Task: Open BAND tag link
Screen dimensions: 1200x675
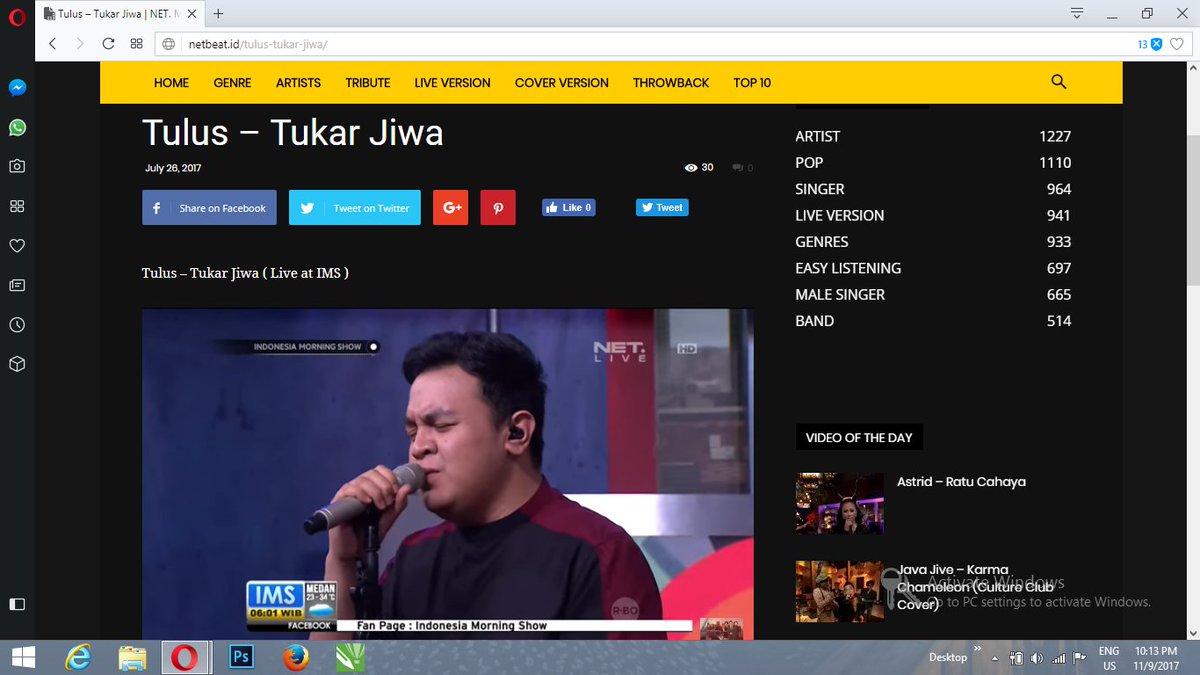Action: click(x=815, y=321)
